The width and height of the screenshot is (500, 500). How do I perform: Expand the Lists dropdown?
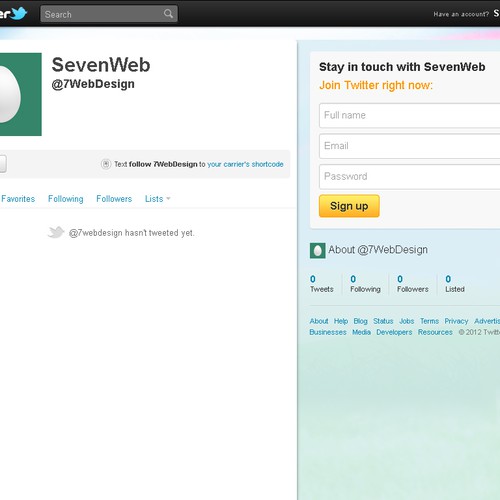(x=157, y=199)
